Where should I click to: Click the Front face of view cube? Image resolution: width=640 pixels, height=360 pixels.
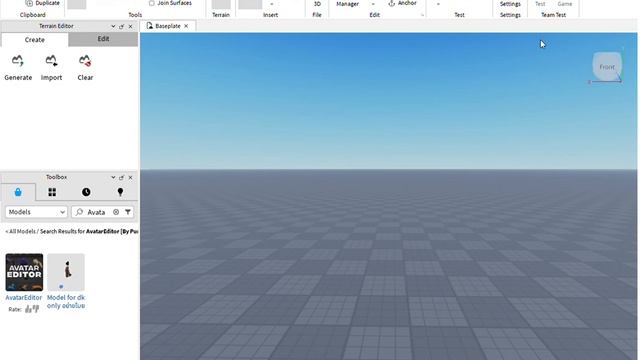[x=607, y=67]
